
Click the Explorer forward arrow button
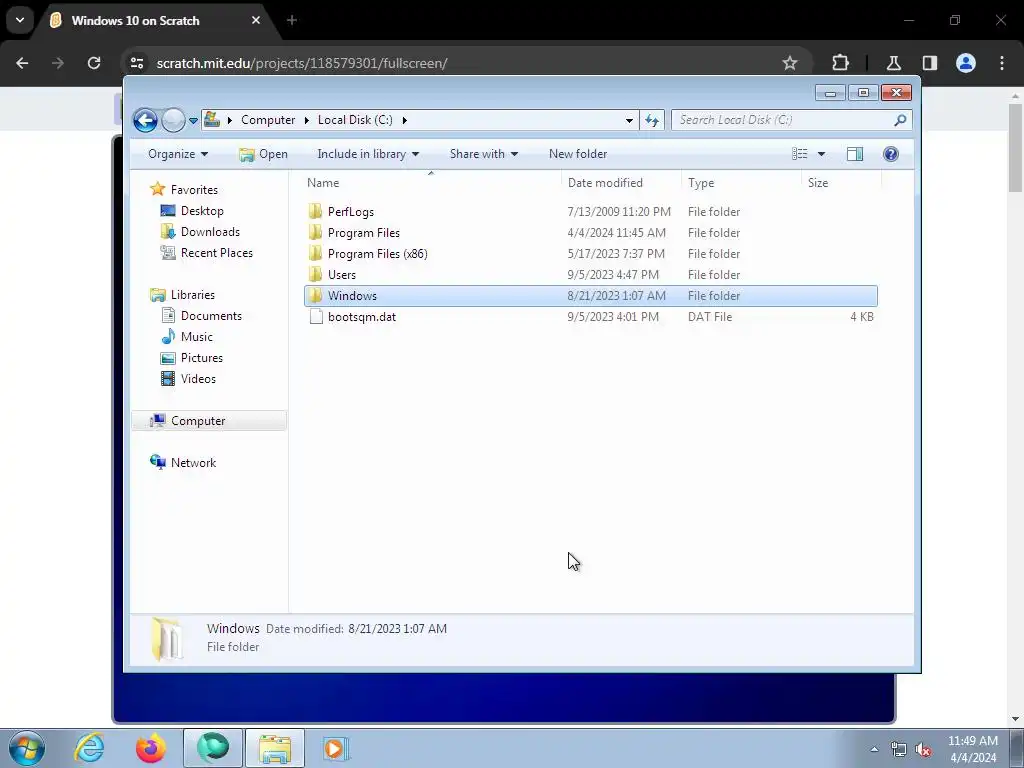[173, 120]
